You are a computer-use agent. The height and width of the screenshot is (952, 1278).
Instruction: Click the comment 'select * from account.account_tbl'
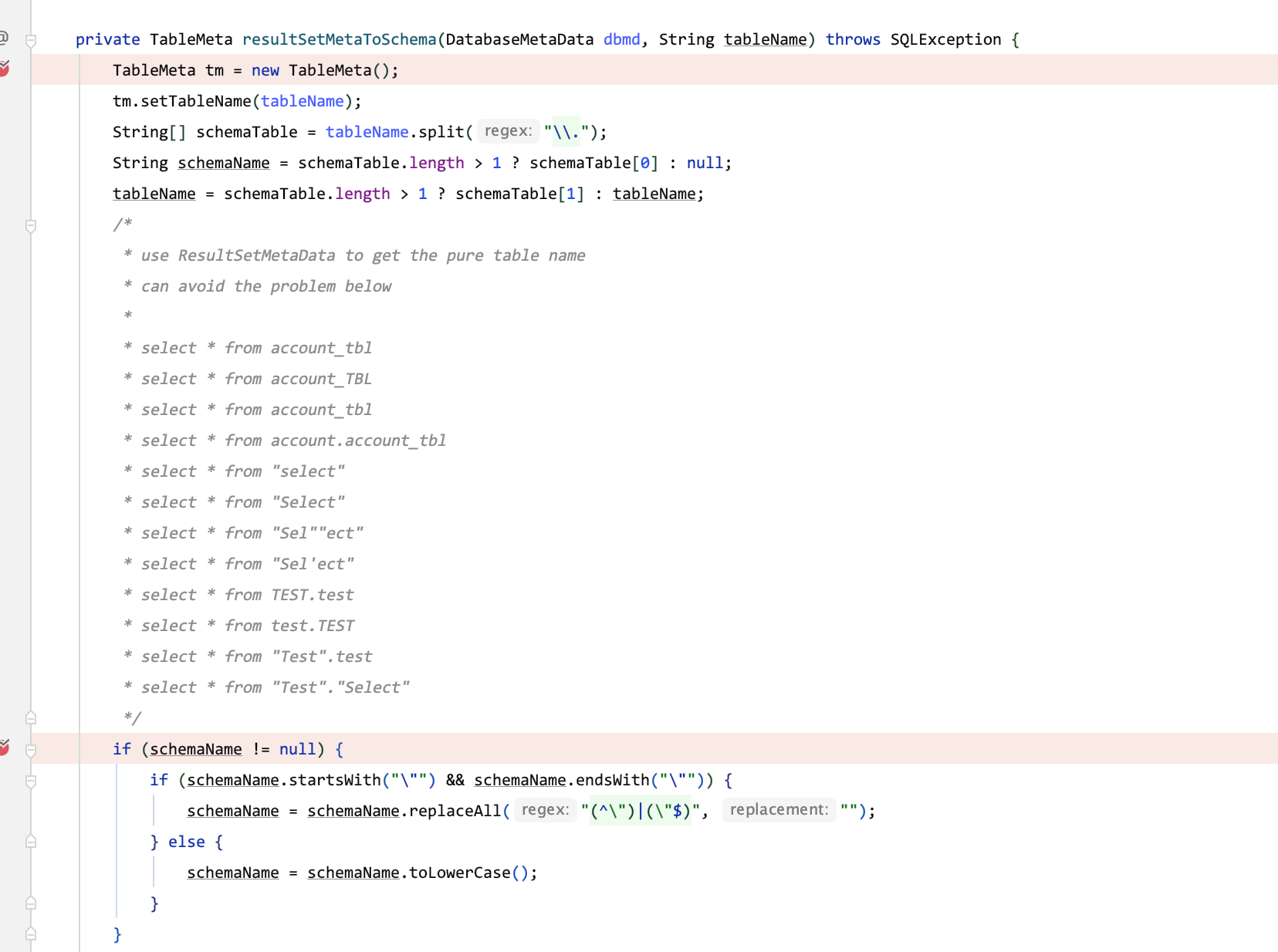pos(293,441)
